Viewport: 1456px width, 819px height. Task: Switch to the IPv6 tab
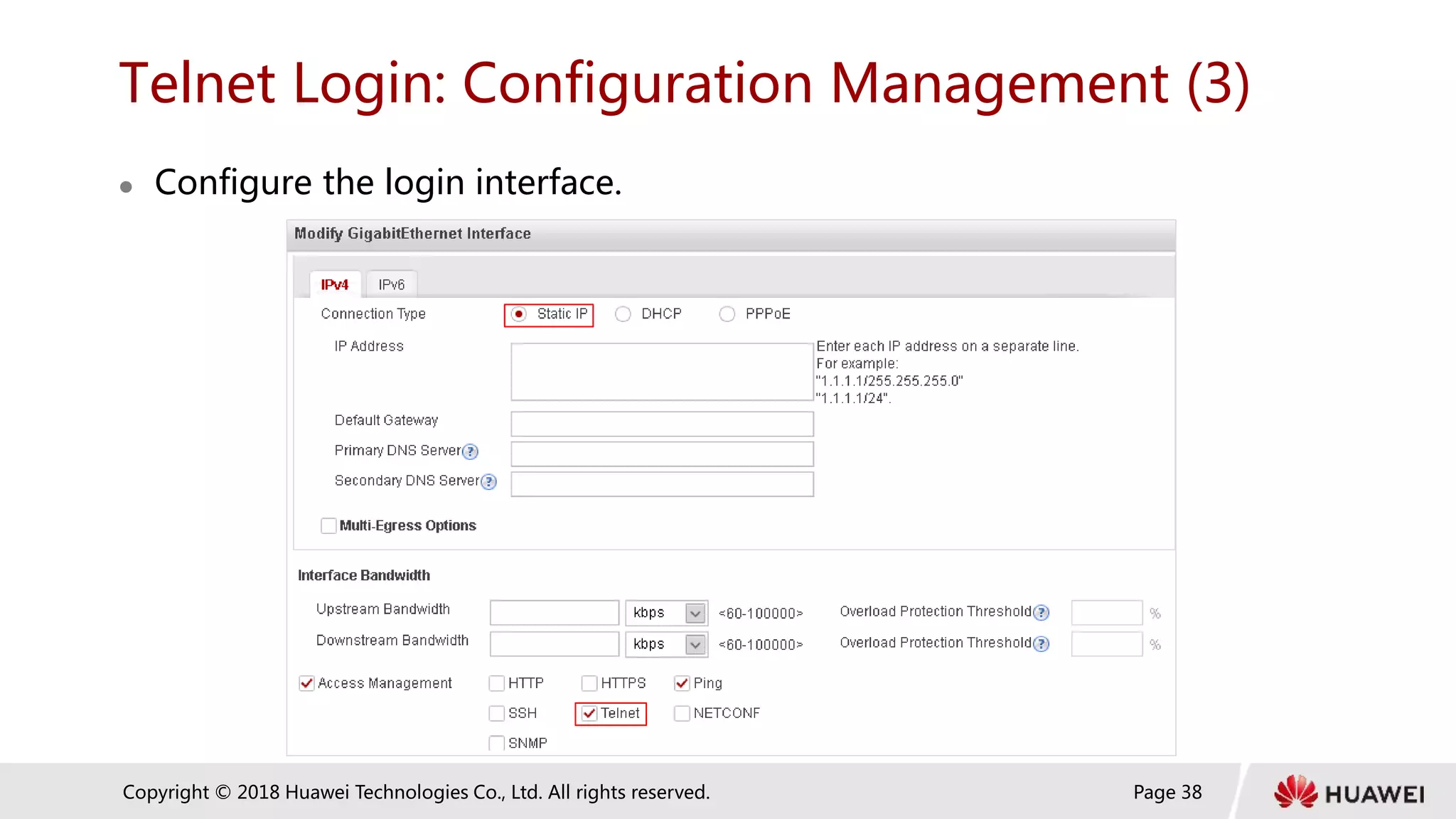[391, 284]
